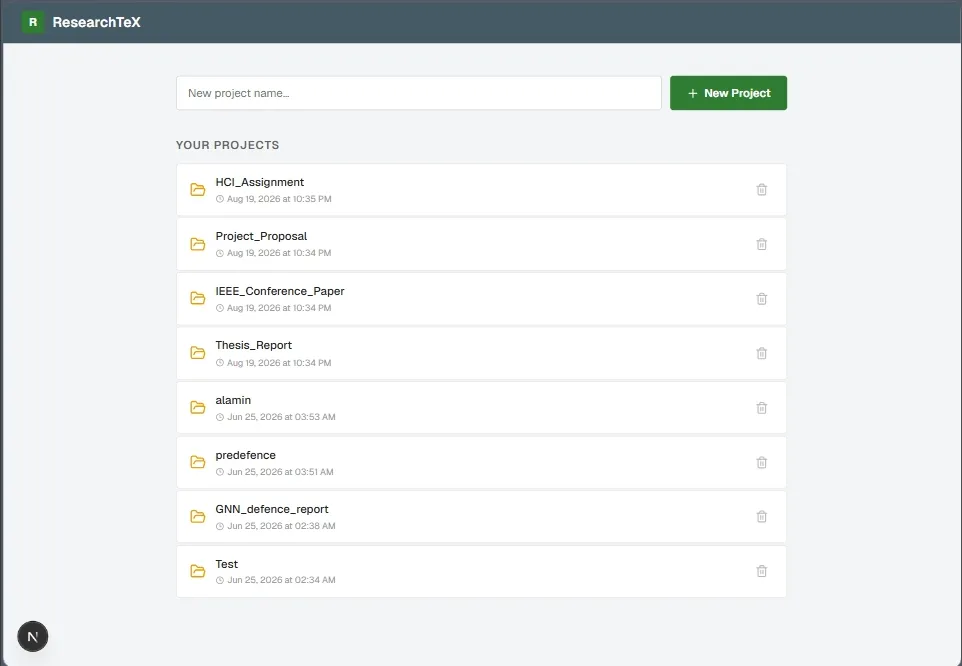Focus the New project name input field
Viewport: 962px width, 666px height.
[418, 93]
